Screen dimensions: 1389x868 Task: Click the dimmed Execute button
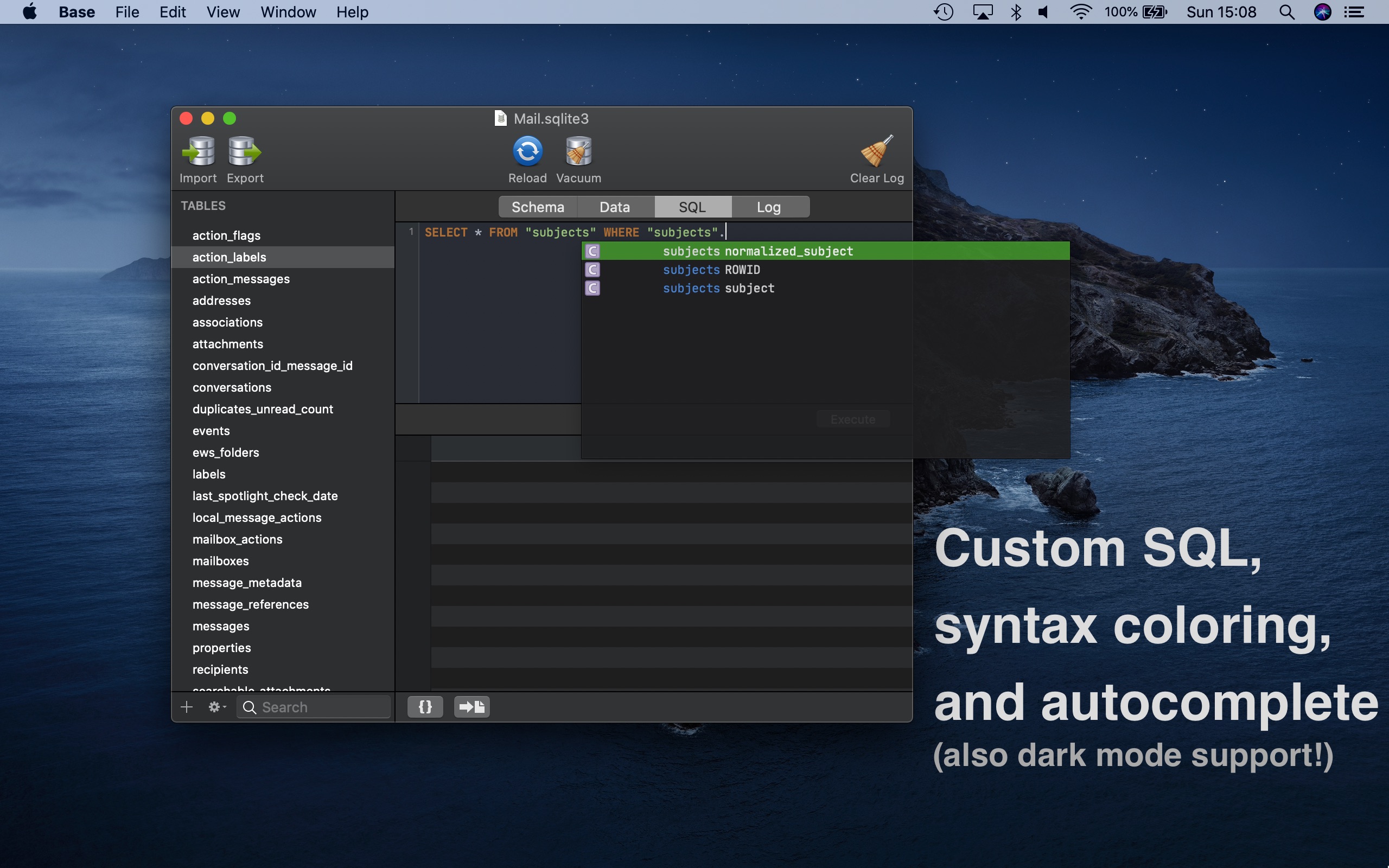853,419
